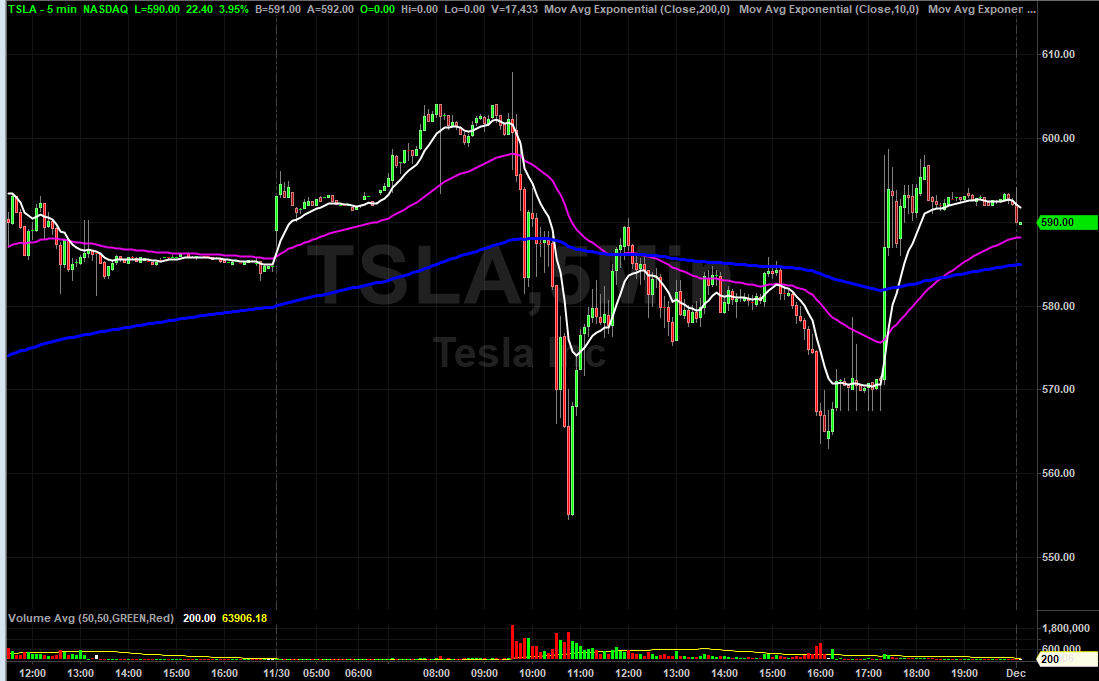Click the highlighted 590.00 current price tag
Screen dimensions: 1099x681
[1056, 222]
